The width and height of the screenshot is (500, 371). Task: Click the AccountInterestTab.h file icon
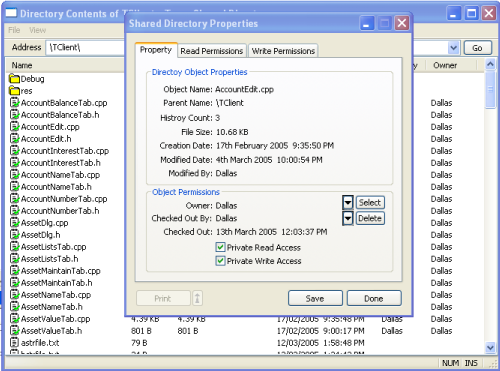click(x=15, y=163)
